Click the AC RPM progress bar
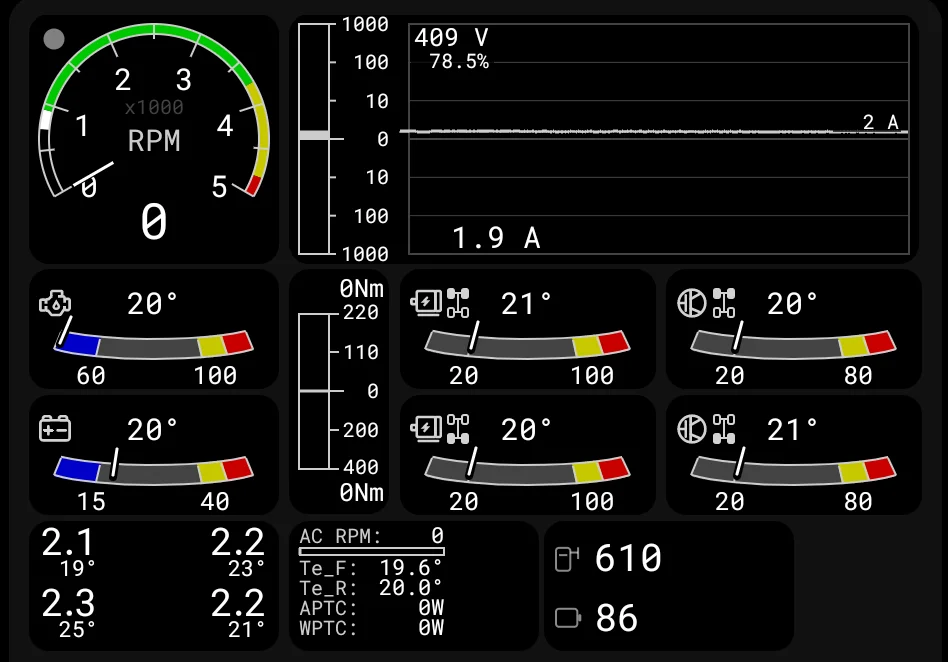This screenshot has height=662, width=948. [x=372, y=551]
